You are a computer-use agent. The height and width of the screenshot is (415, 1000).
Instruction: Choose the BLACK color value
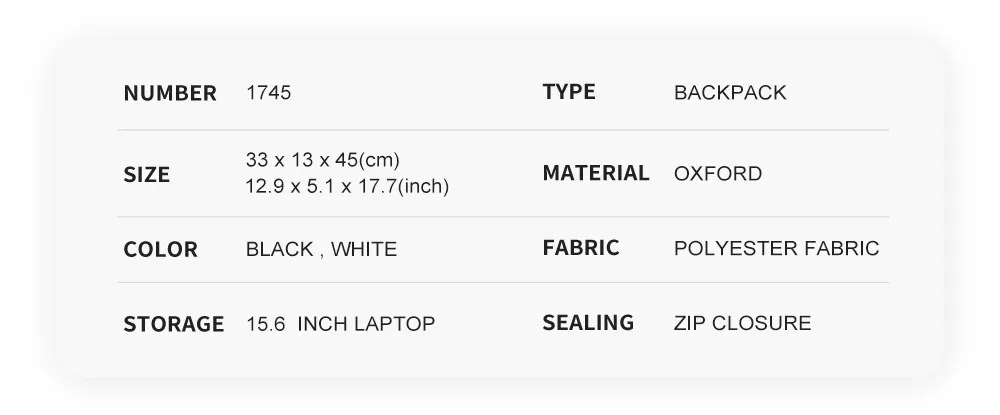pos(279,249)
